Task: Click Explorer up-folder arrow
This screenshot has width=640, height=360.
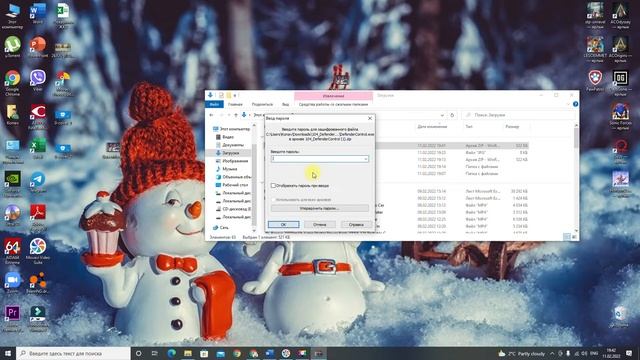Action: pyautogui.click(x=236, y=115)
